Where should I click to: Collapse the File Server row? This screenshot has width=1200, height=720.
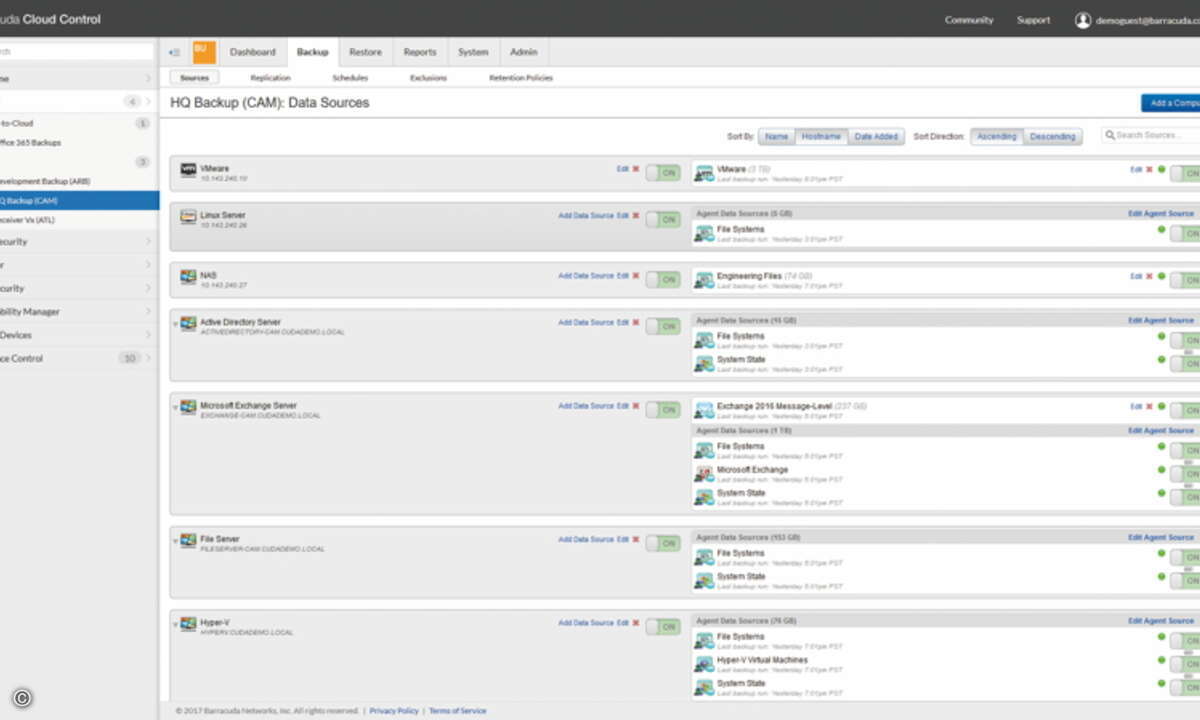[175, 541]
